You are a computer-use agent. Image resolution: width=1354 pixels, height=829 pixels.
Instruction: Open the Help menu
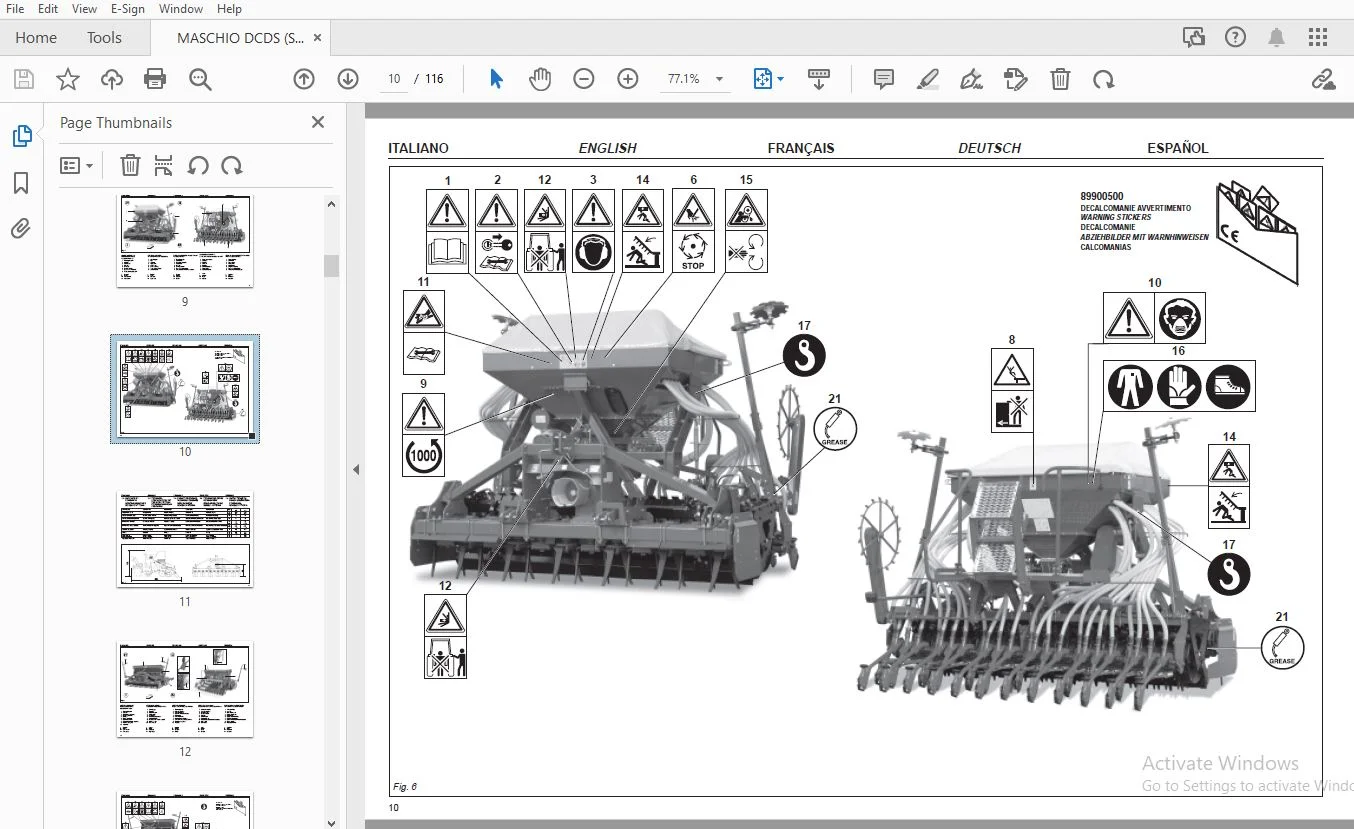coord(229,9)
